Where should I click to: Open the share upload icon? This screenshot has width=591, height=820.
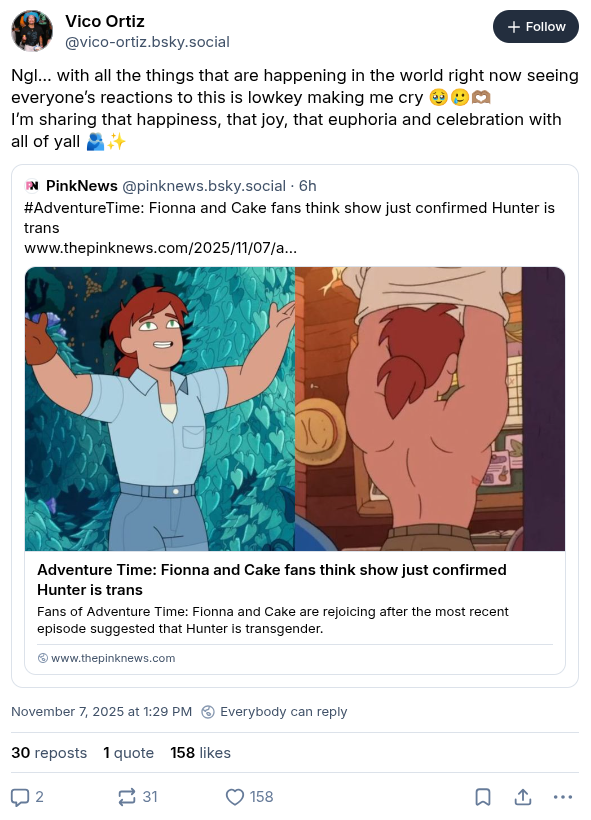522,797
